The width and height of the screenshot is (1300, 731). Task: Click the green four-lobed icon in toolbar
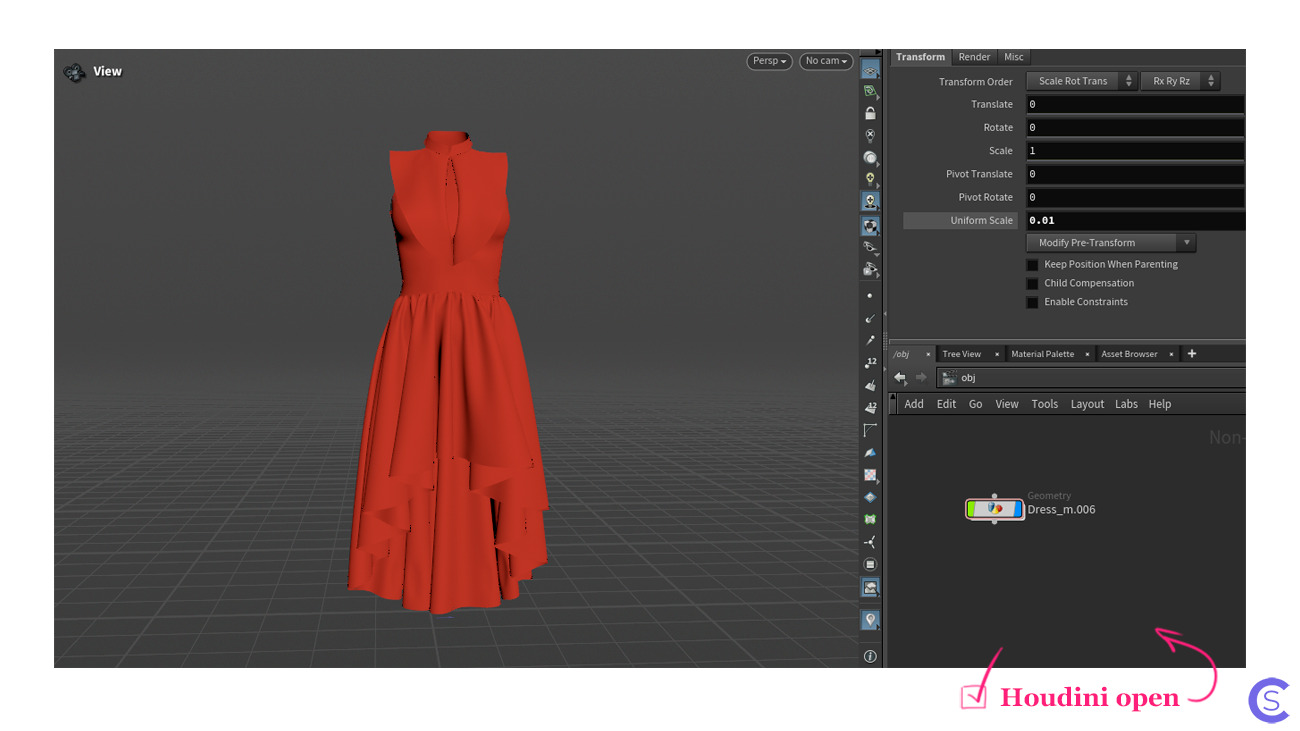[x=870, y=519]
